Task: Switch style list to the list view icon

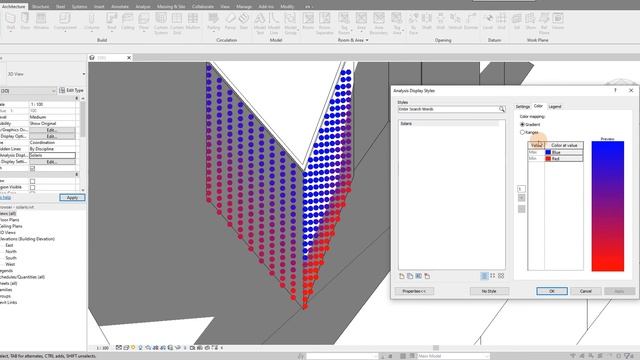Action: pos(484,276)
